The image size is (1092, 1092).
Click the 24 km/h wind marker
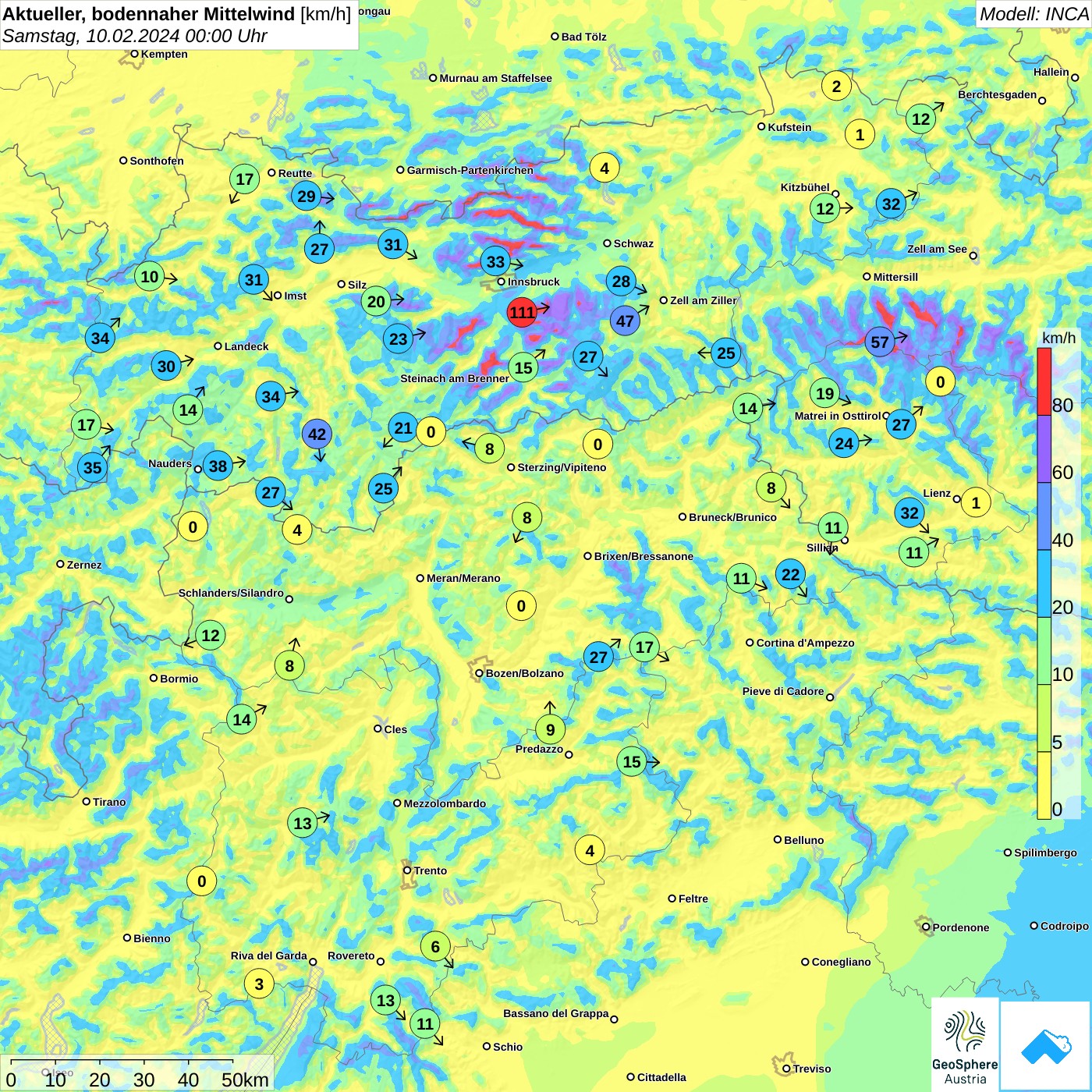pos(844,445)
